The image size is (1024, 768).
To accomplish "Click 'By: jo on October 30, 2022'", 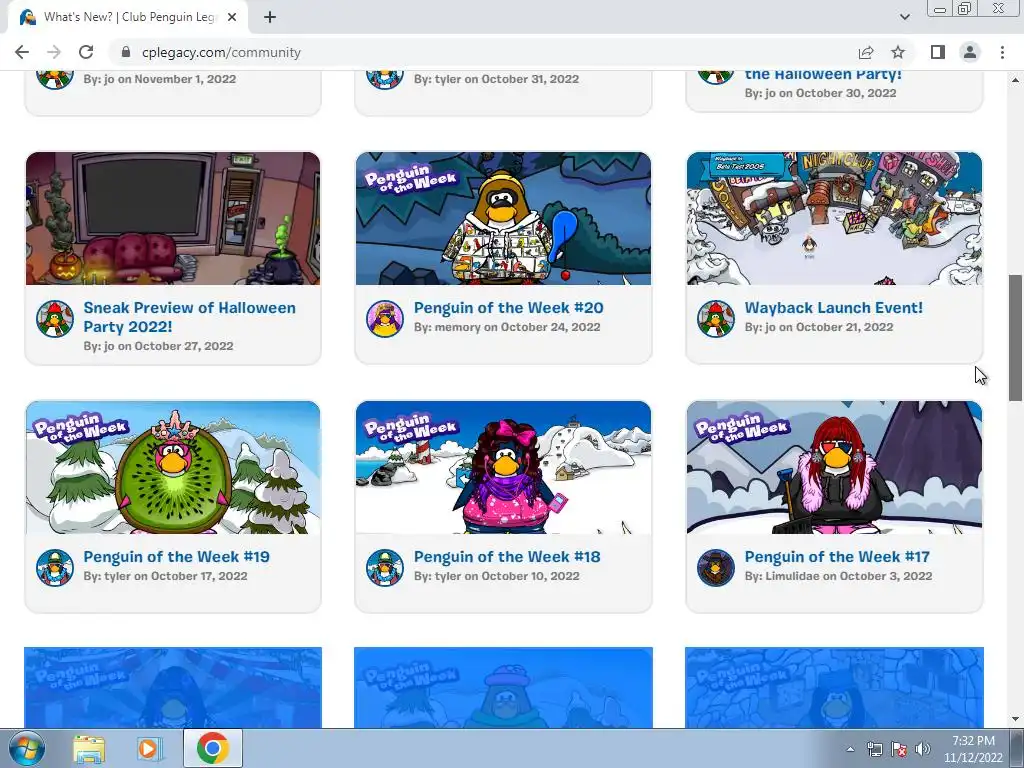I will coord(820,93).
